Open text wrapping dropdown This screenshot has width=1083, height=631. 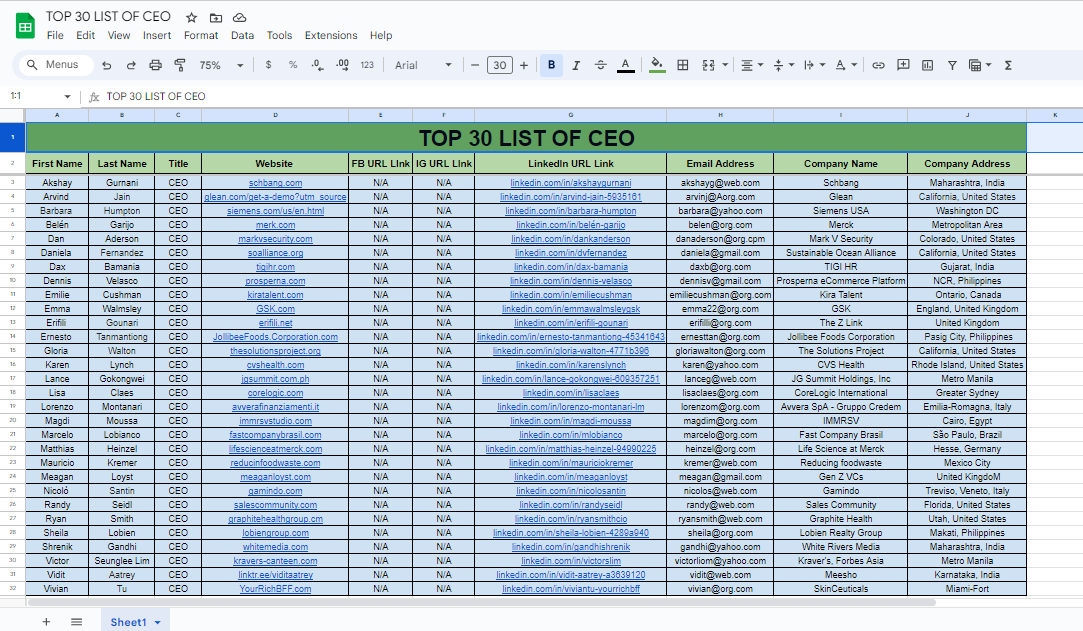point(814,65)
